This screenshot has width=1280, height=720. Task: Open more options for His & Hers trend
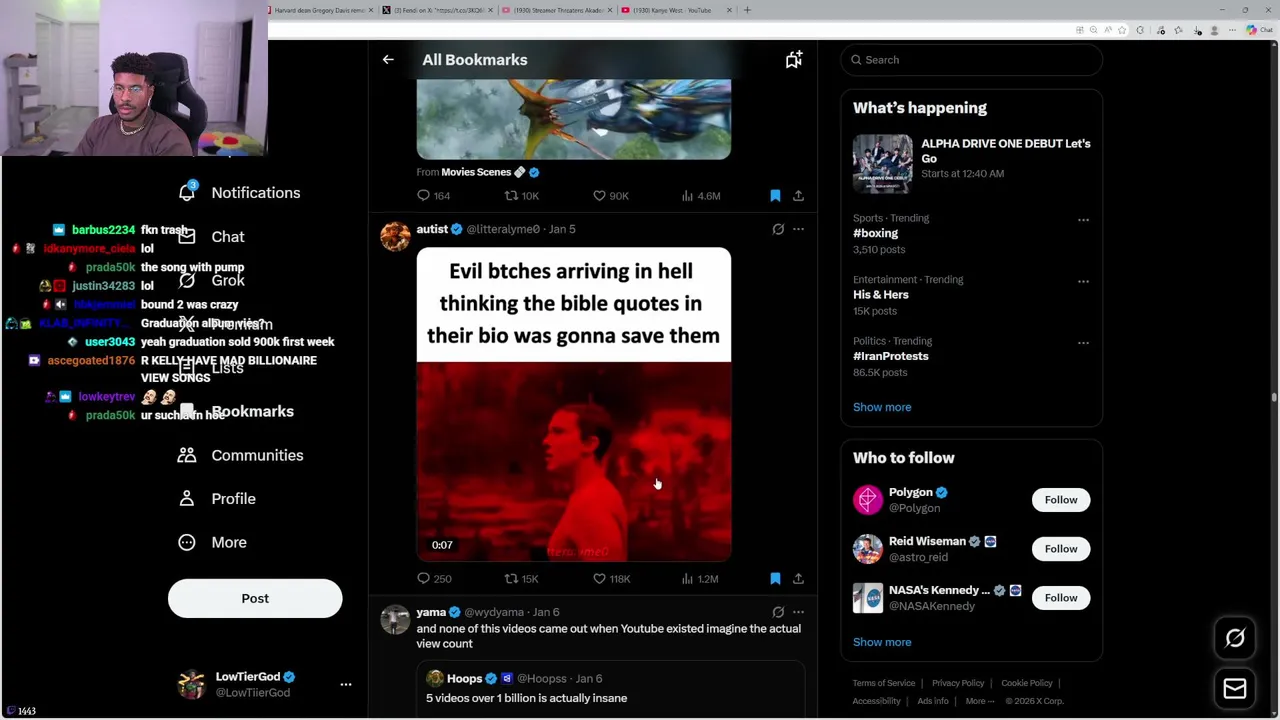[1083, 282]
